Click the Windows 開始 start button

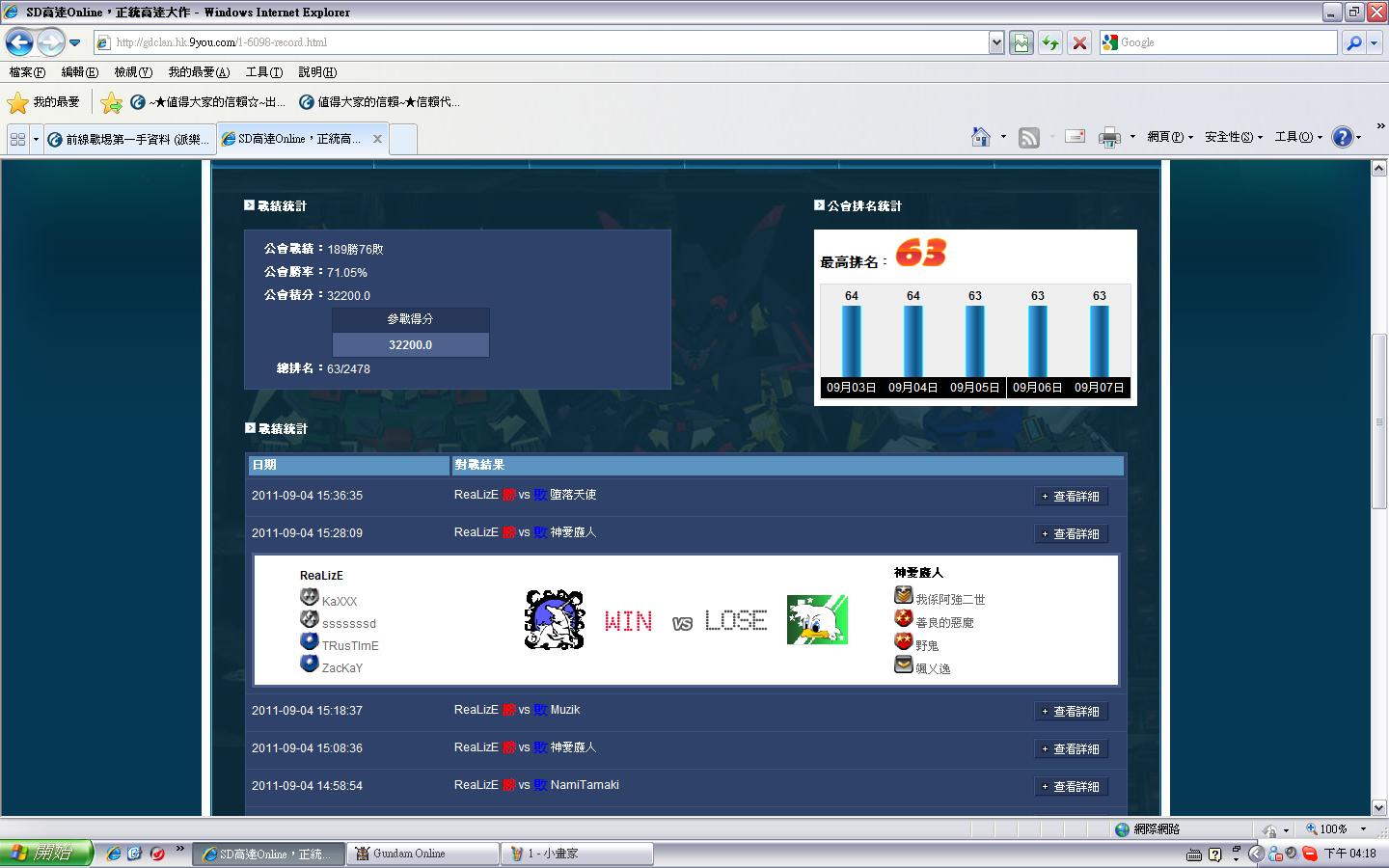46,854
